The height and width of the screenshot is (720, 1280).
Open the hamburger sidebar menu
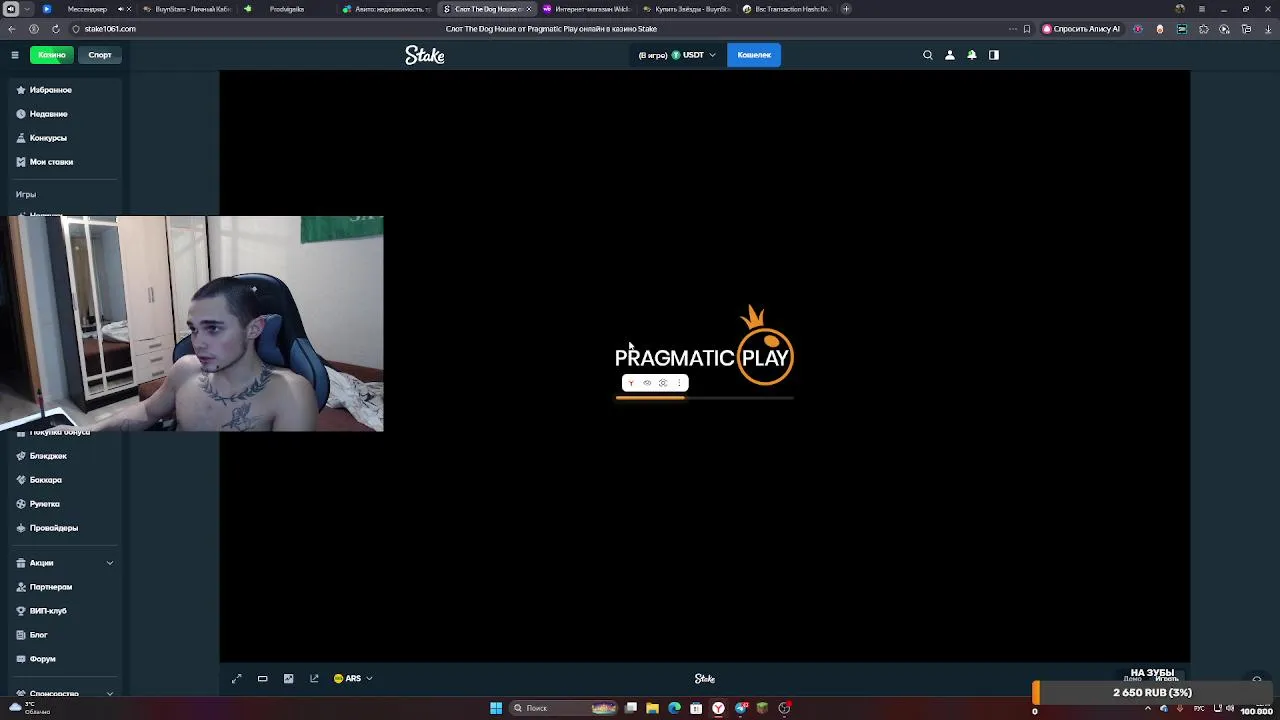(14, 55)
